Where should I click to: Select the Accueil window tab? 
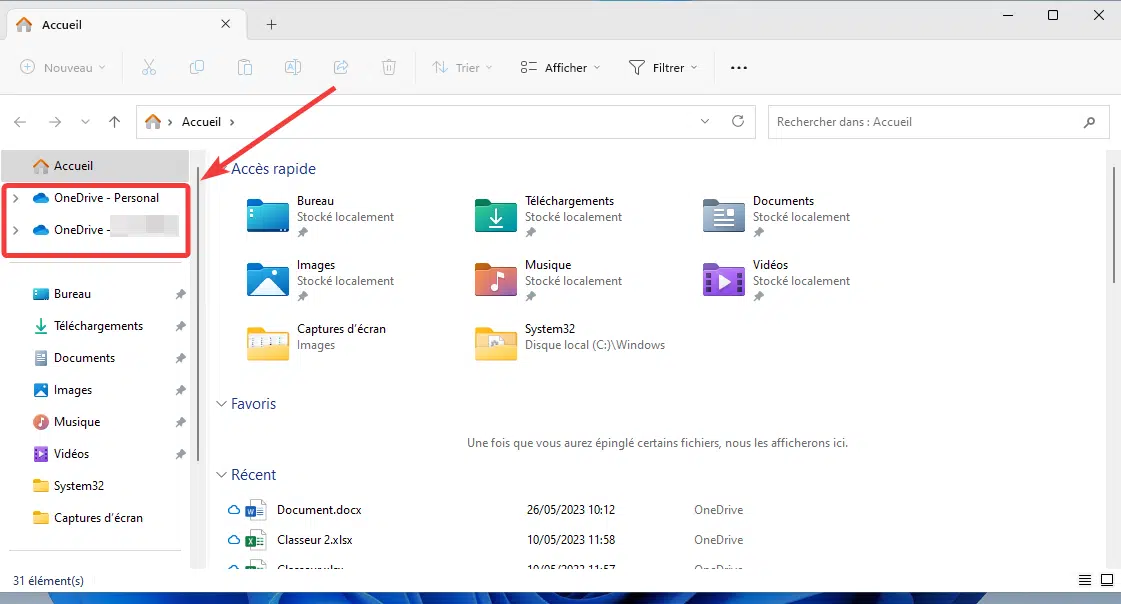(x=126, y=24)
